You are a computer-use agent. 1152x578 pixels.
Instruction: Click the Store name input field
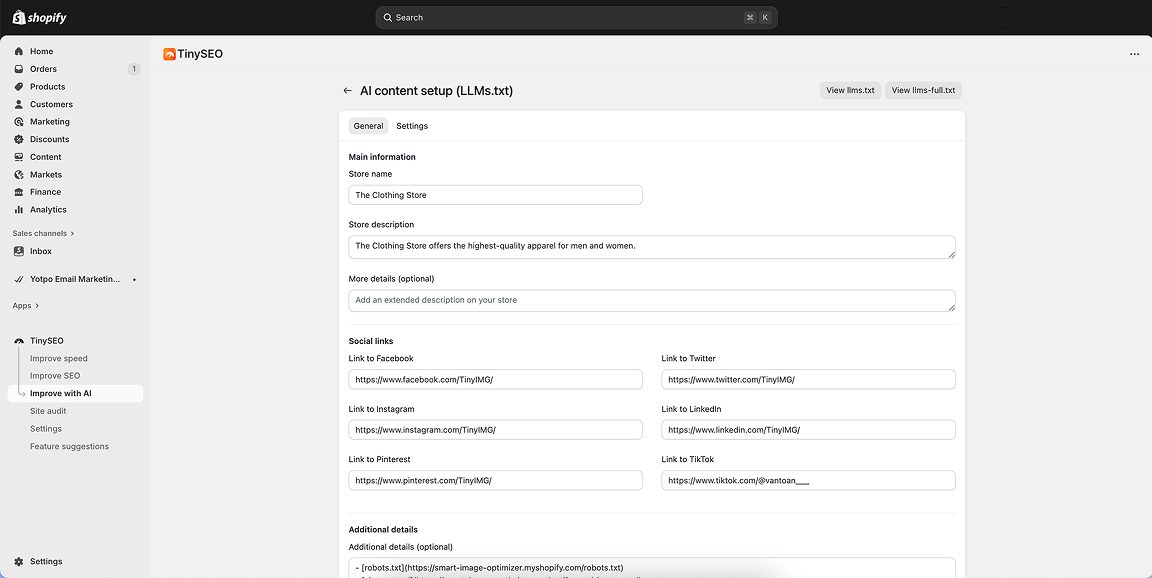click(495, 195)
